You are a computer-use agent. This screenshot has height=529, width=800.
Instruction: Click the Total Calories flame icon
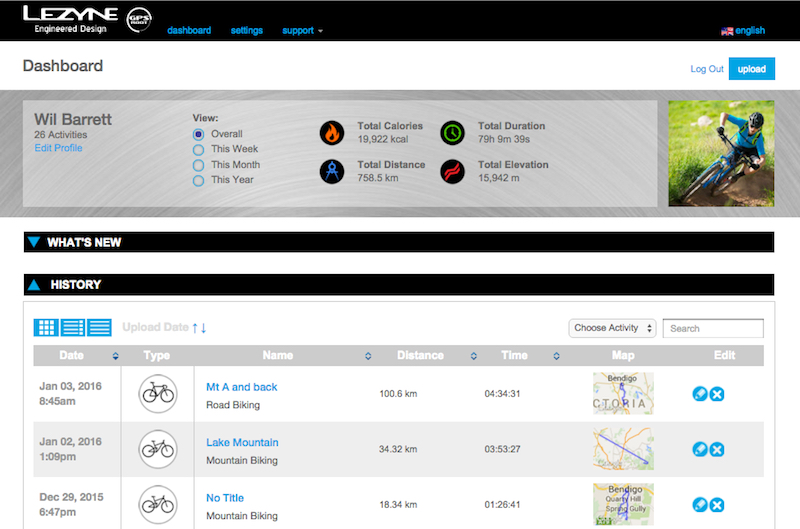(332, 133)
